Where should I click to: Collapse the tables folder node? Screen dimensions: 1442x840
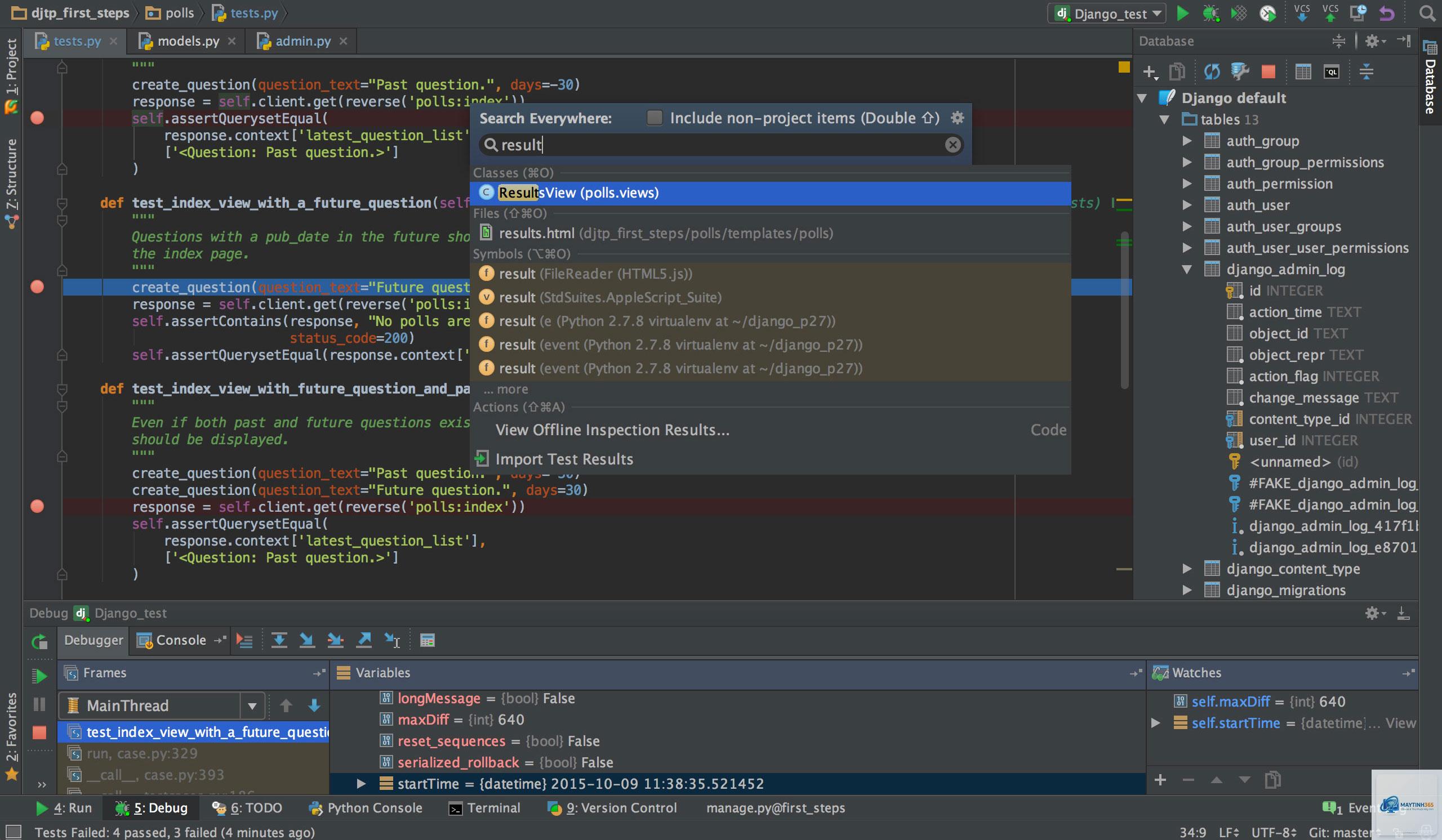tap(1164, 119)
